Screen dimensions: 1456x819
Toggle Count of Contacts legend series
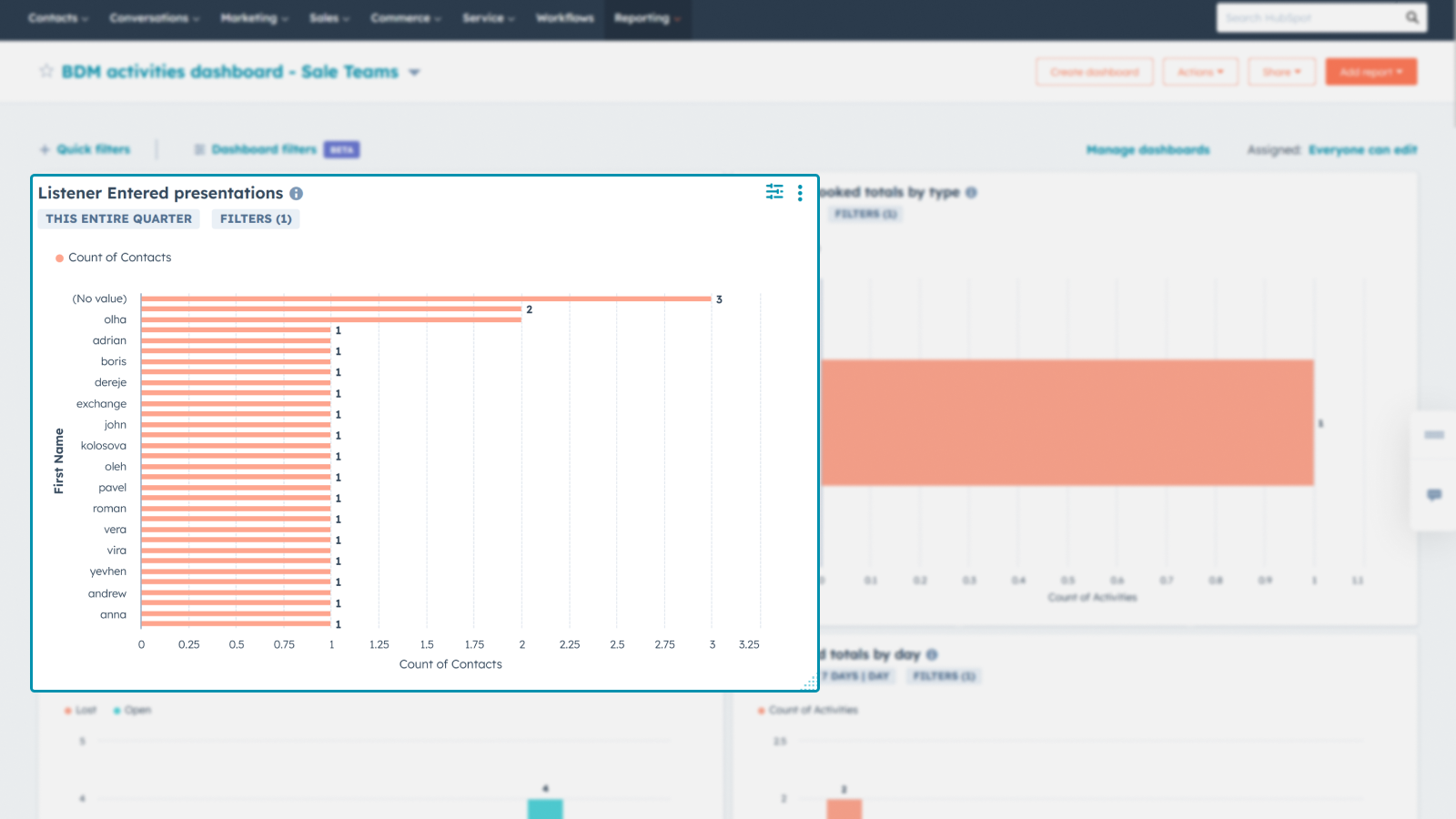pos(114,258)
